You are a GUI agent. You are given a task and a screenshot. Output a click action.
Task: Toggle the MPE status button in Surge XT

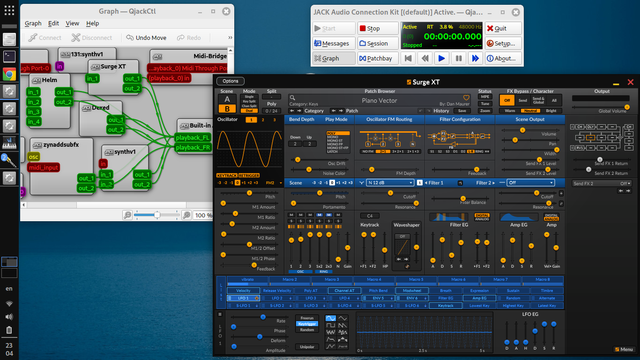tap(485, 97)
